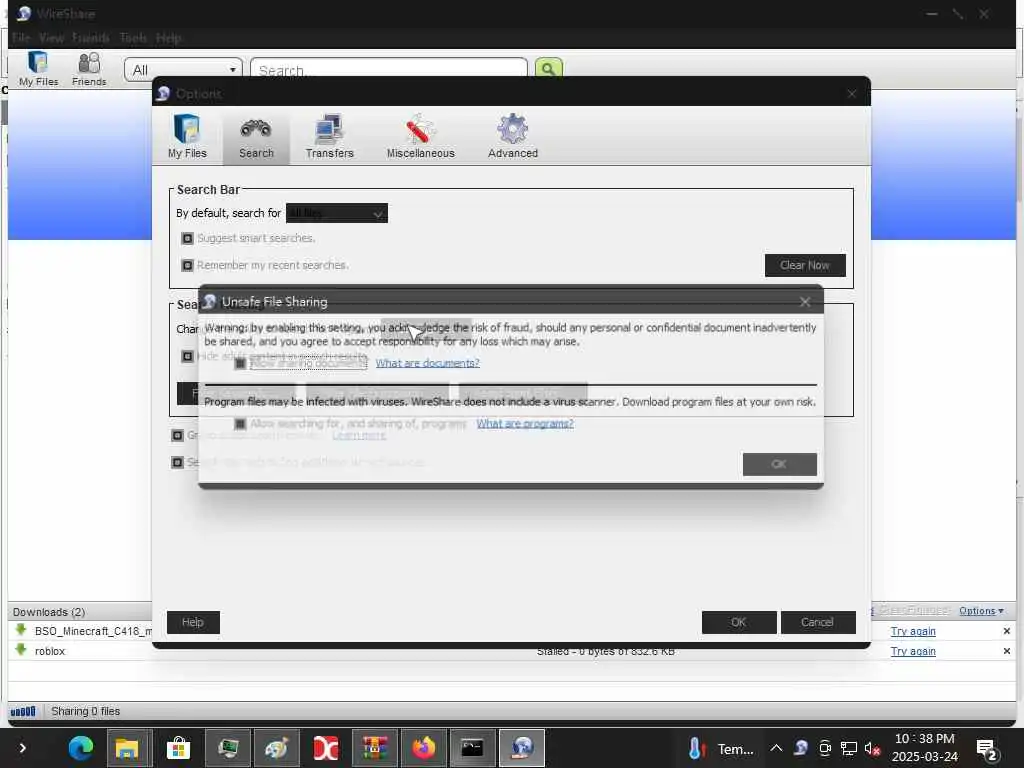Toggle Allow searching and sharing of programs checkbox
The height and width of the screenshot is (768, 1024).
[240, 424]
